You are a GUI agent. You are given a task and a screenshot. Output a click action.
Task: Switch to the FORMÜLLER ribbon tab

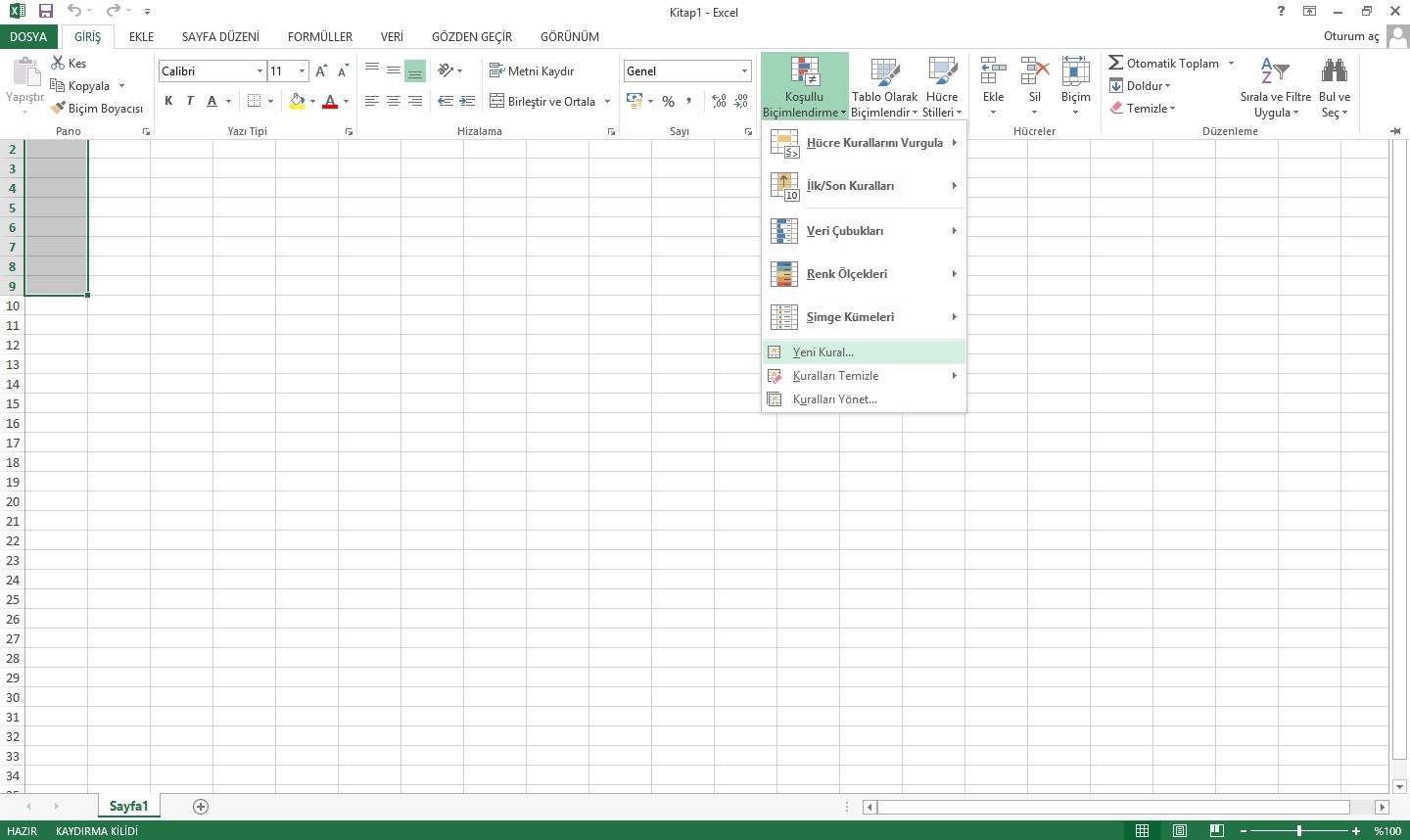pyautogui.click(x=320, y=37)
